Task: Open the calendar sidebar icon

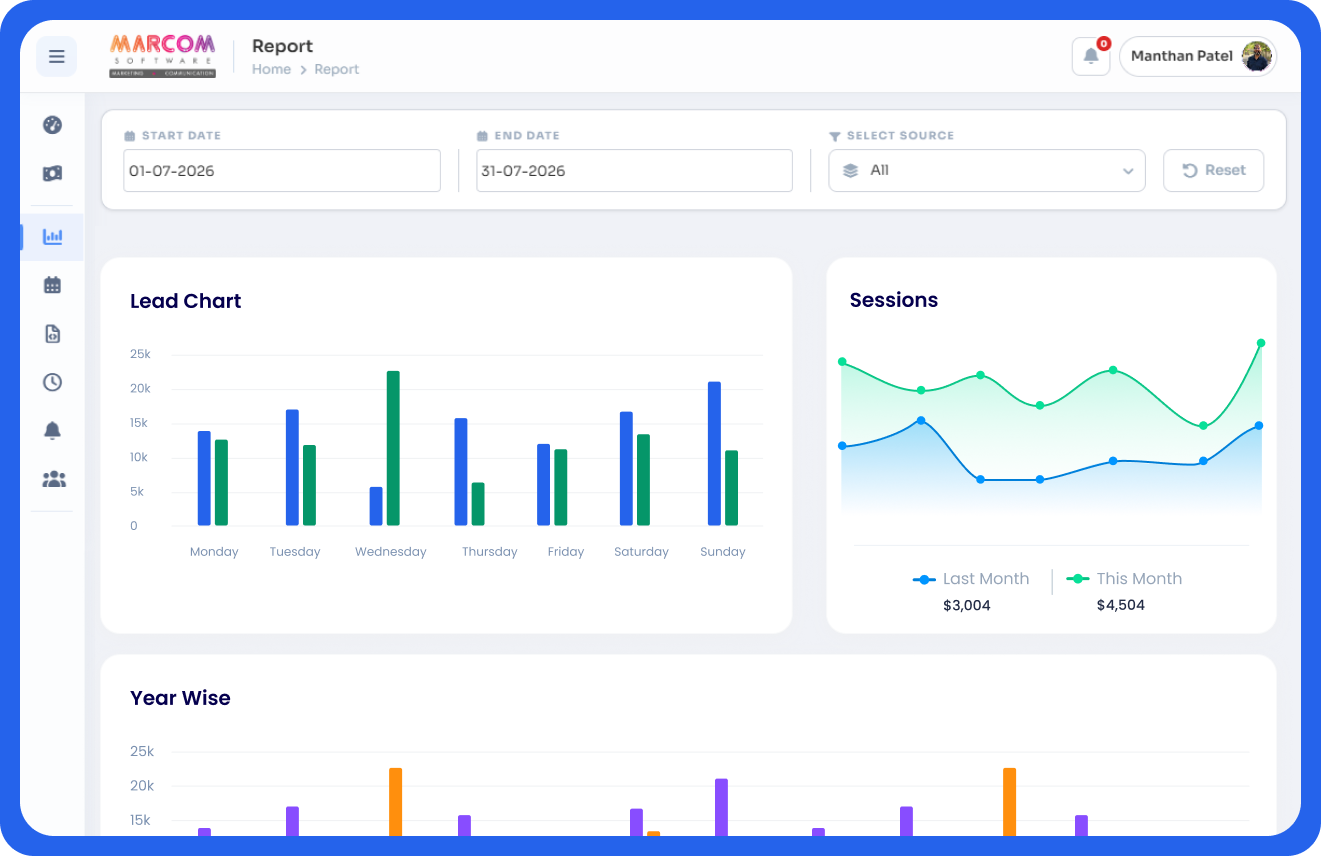Action: click(x=53, y=285)
